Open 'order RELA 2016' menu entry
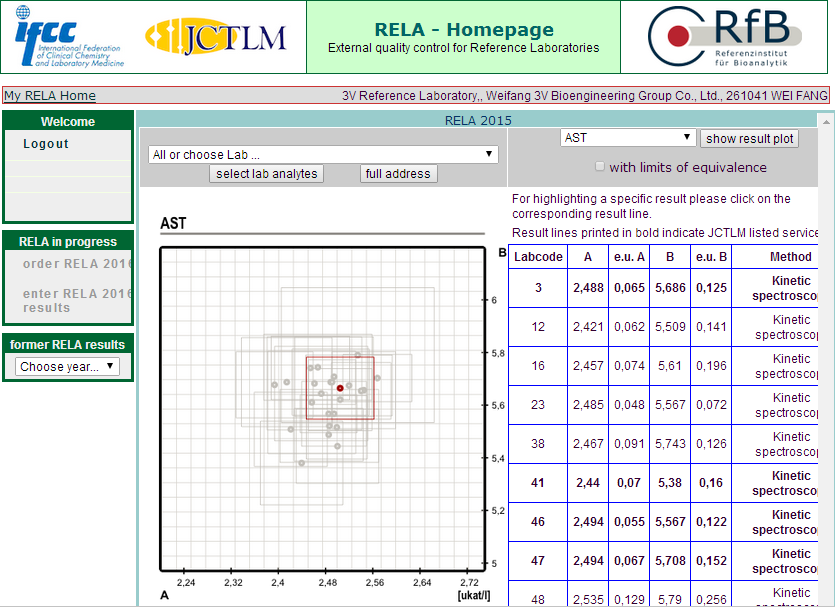The image size is (835, 607). tap(77, 264)
